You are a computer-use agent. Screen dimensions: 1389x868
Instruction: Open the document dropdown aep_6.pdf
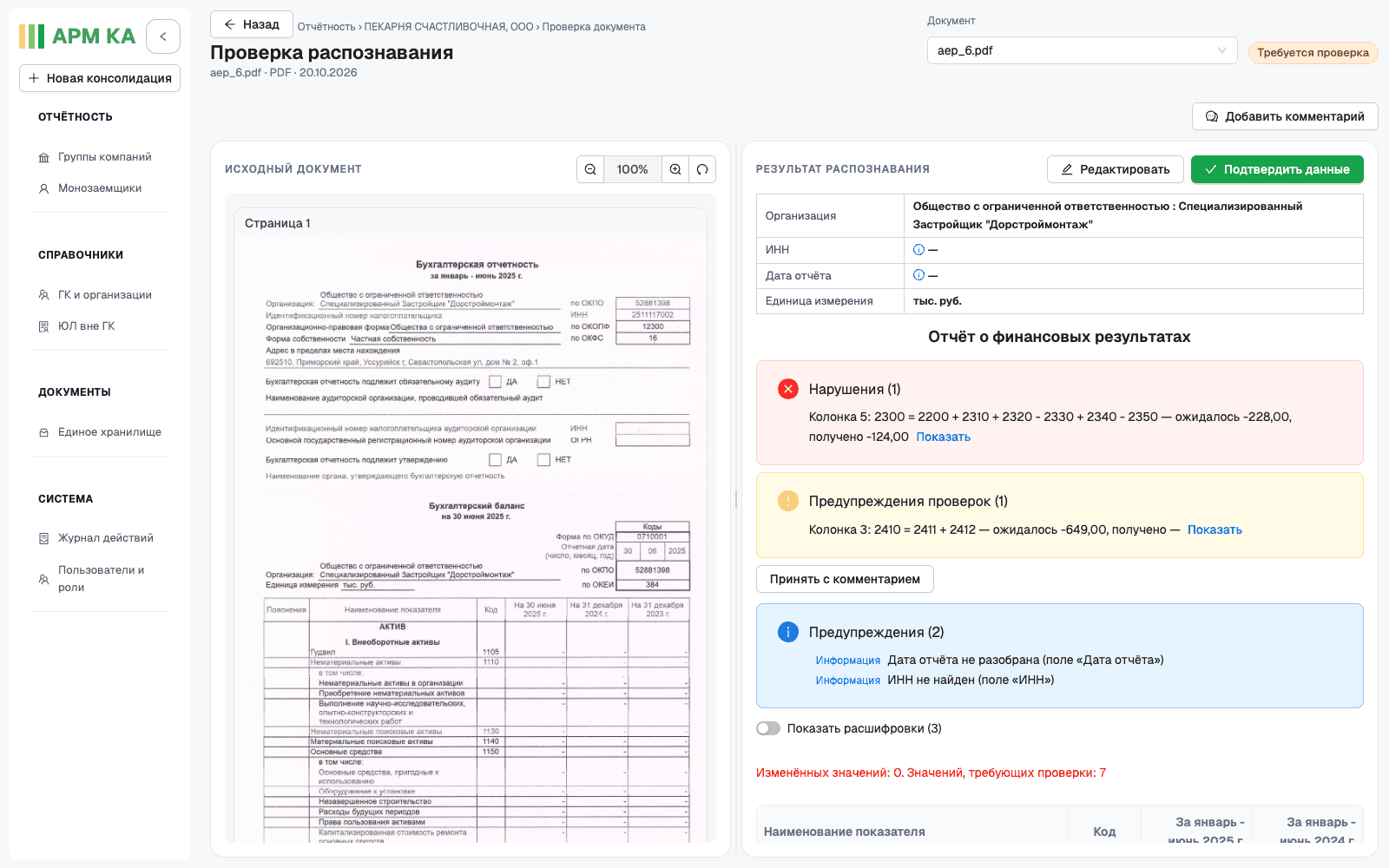pyautogui.click(x=1083, y=50)
